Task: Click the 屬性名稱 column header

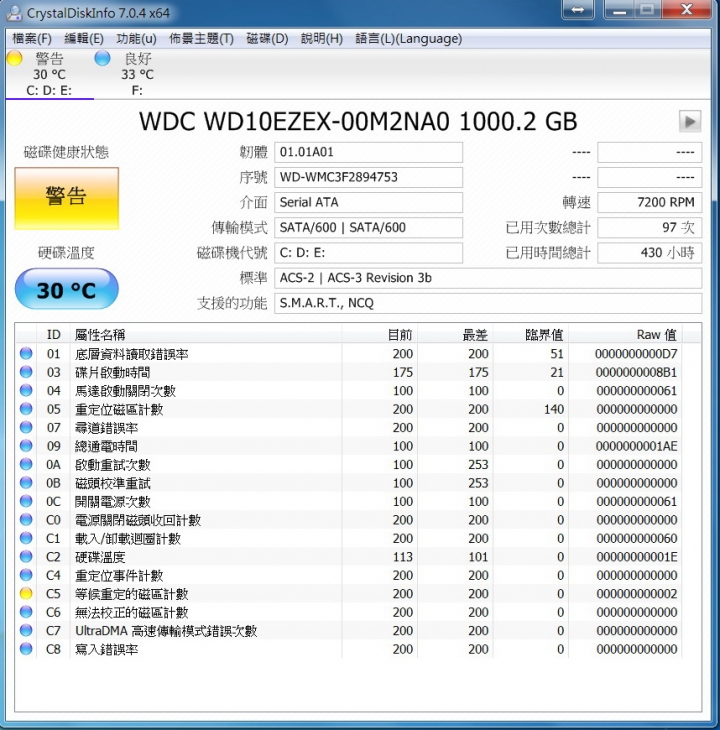Action: [206, 334]
